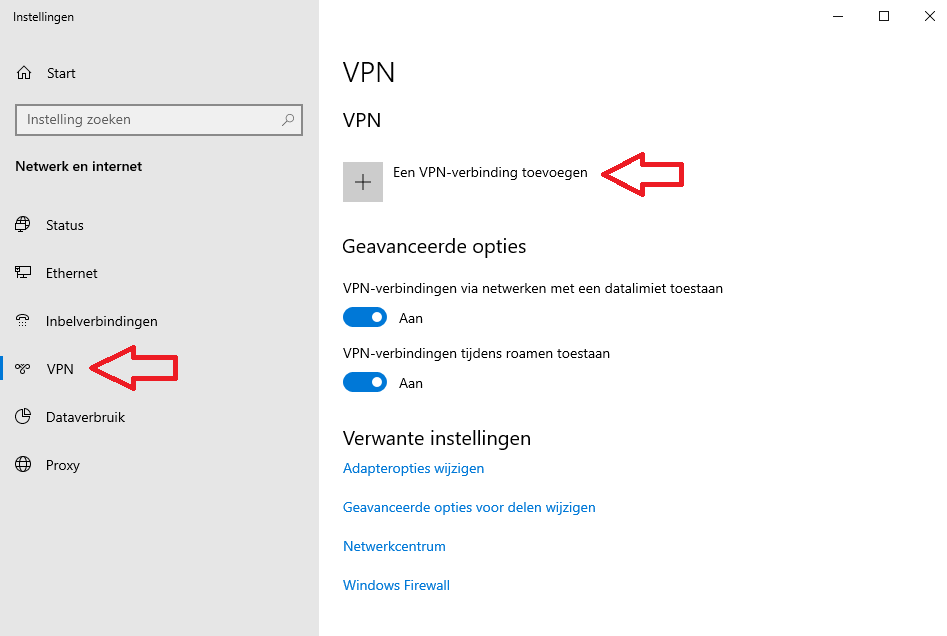This screenshot has width=947, height=636.
Task: Select Dataverbruik in the sidebar
Action: (x=85, y=417)
